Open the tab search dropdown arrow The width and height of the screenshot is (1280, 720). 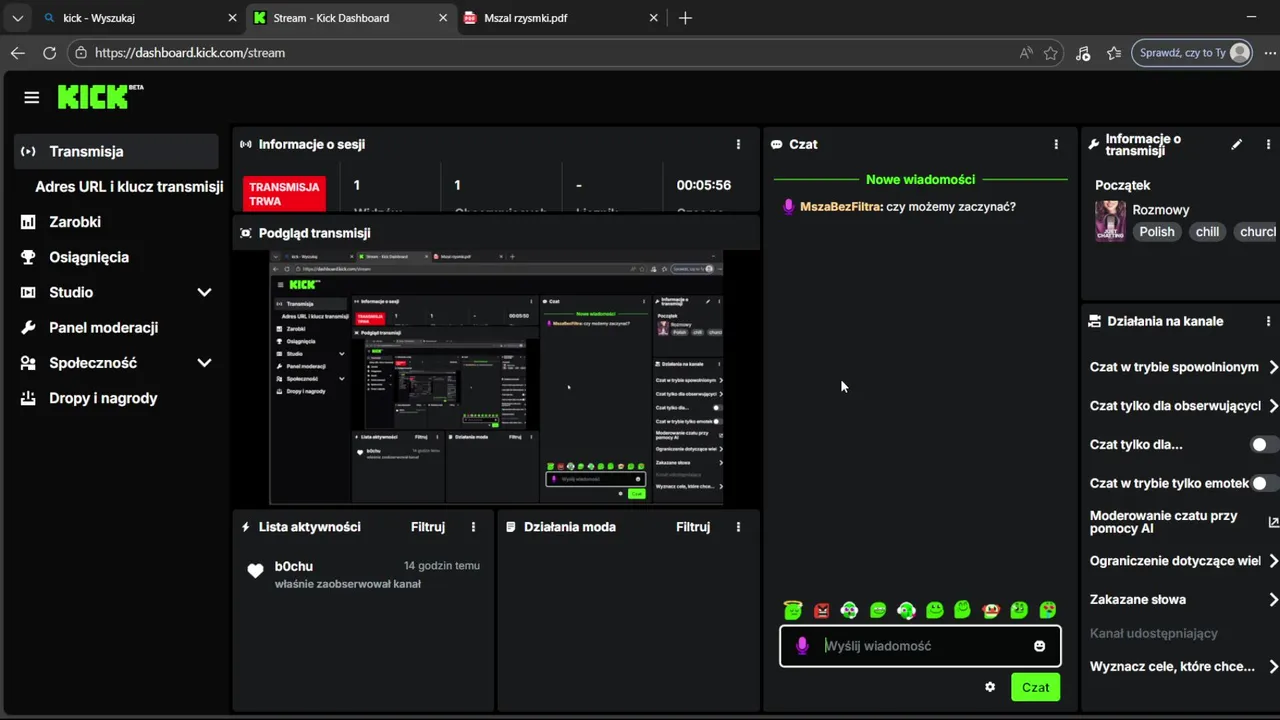pyautogui.click(x=17, y=18)
